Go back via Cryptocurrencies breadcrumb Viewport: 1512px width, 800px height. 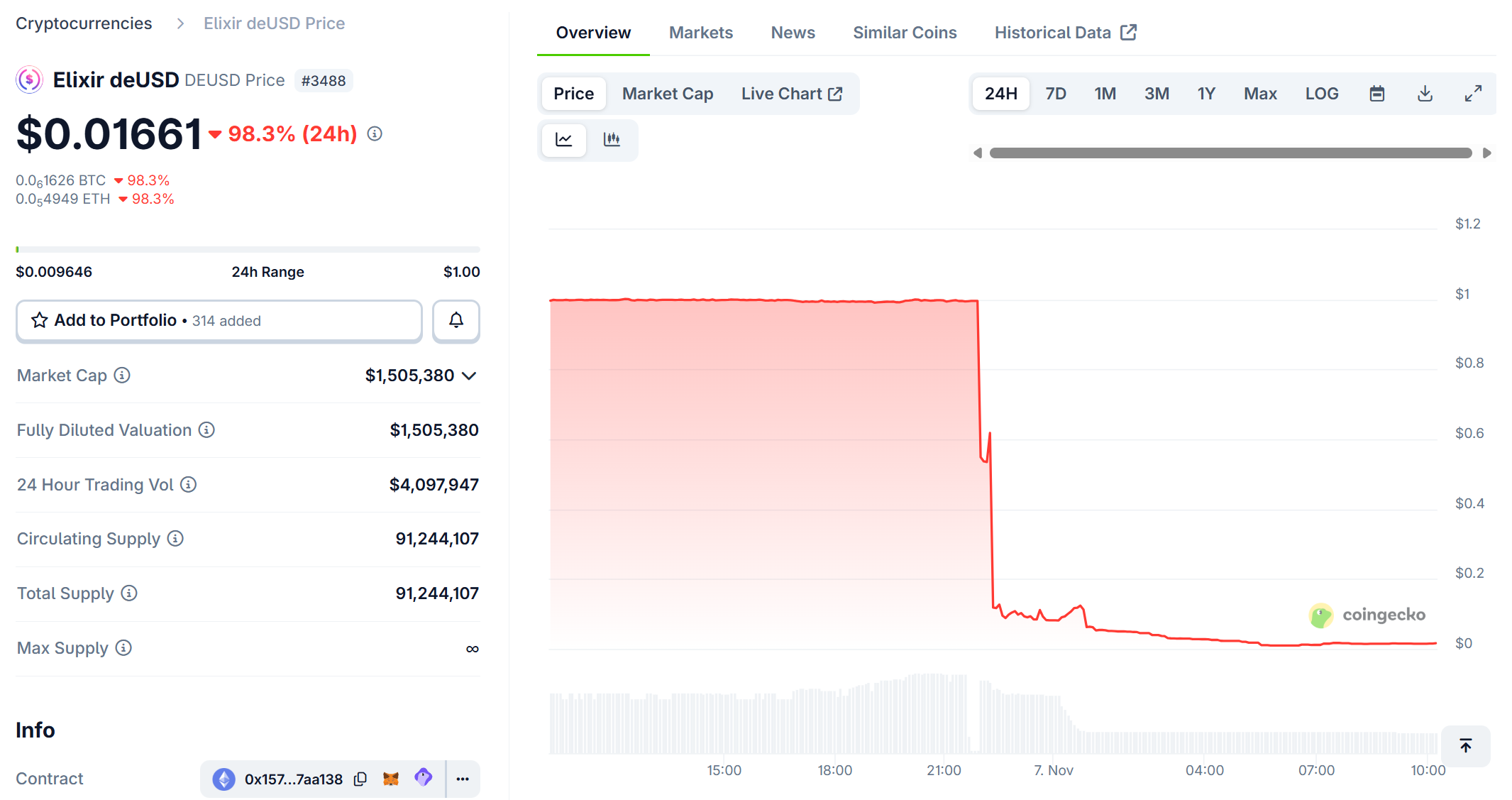click(84, 23)
